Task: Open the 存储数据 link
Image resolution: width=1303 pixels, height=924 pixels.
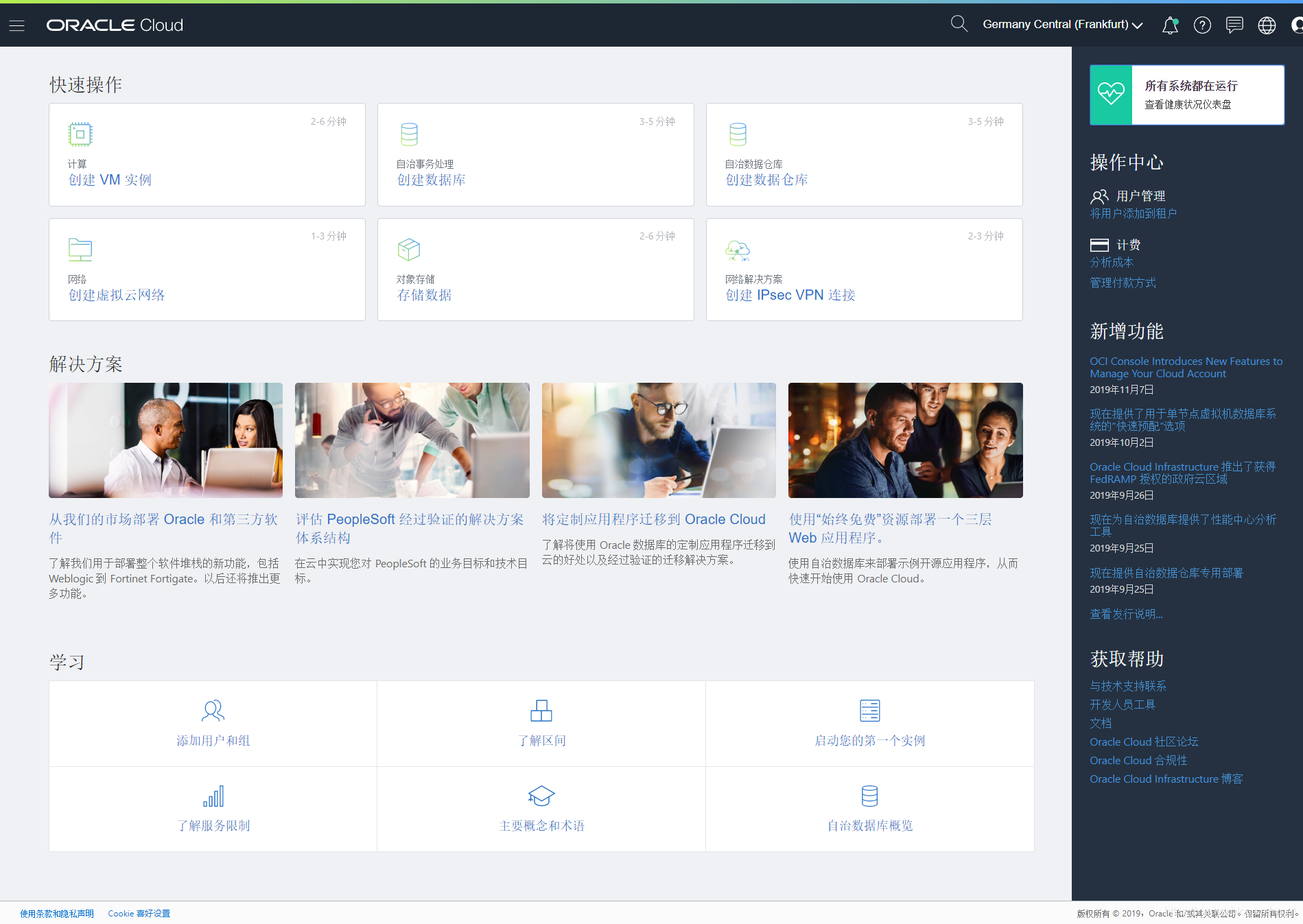Action: pyautogui.click(x=424, y=295)
